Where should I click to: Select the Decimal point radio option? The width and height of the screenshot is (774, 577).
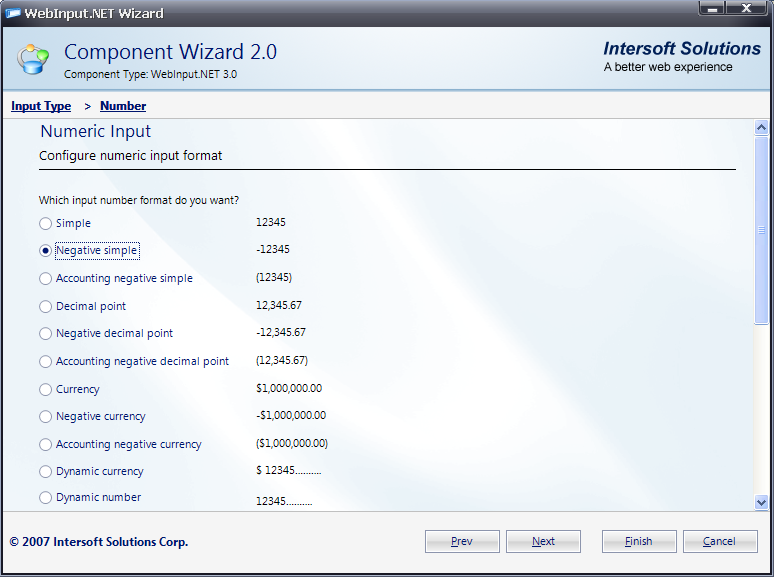coord(45,307)
